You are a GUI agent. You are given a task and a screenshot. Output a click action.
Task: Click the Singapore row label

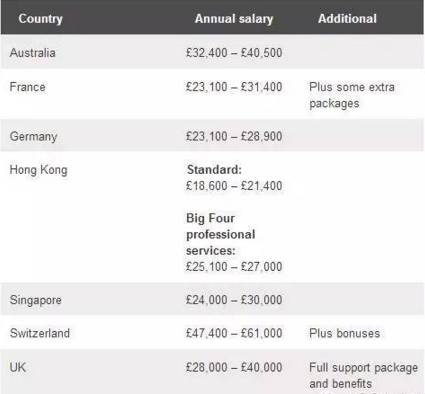pyautogui.click(x=36, y=300)
